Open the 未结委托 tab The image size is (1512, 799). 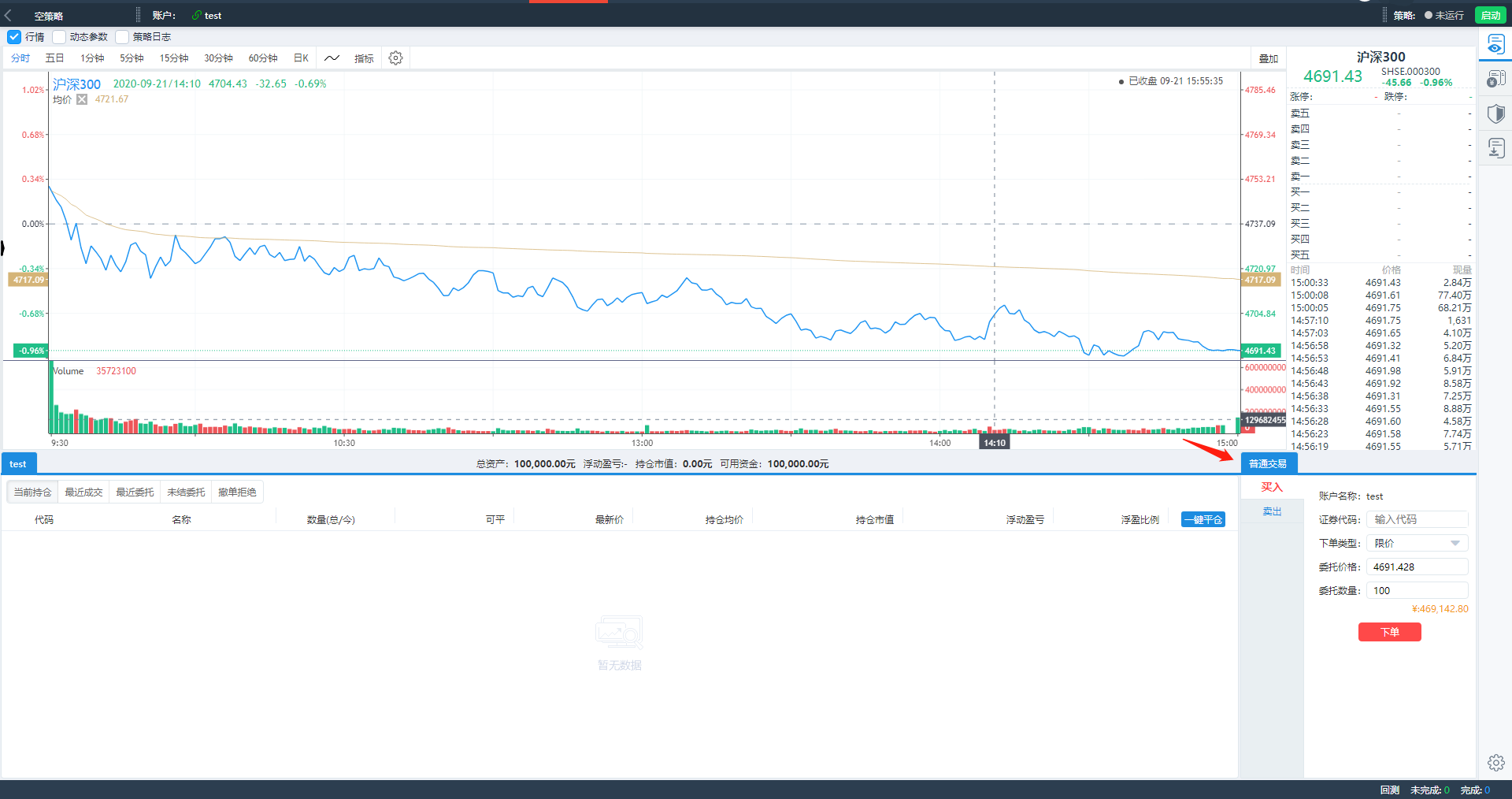186,492
